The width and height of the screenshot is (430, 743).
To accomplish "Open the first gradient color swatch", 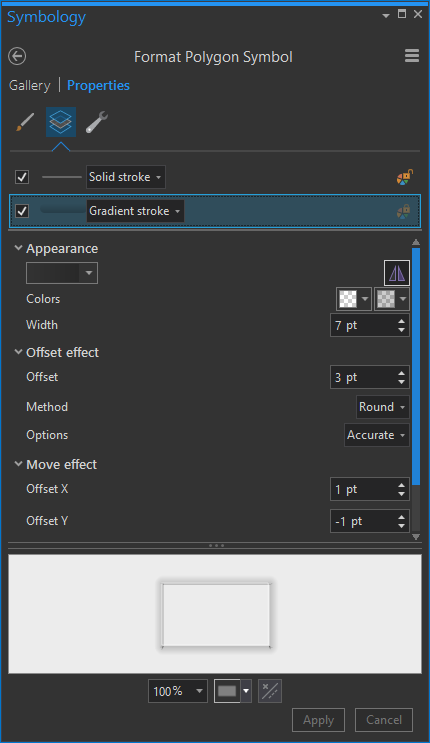I will click(353, 299).
